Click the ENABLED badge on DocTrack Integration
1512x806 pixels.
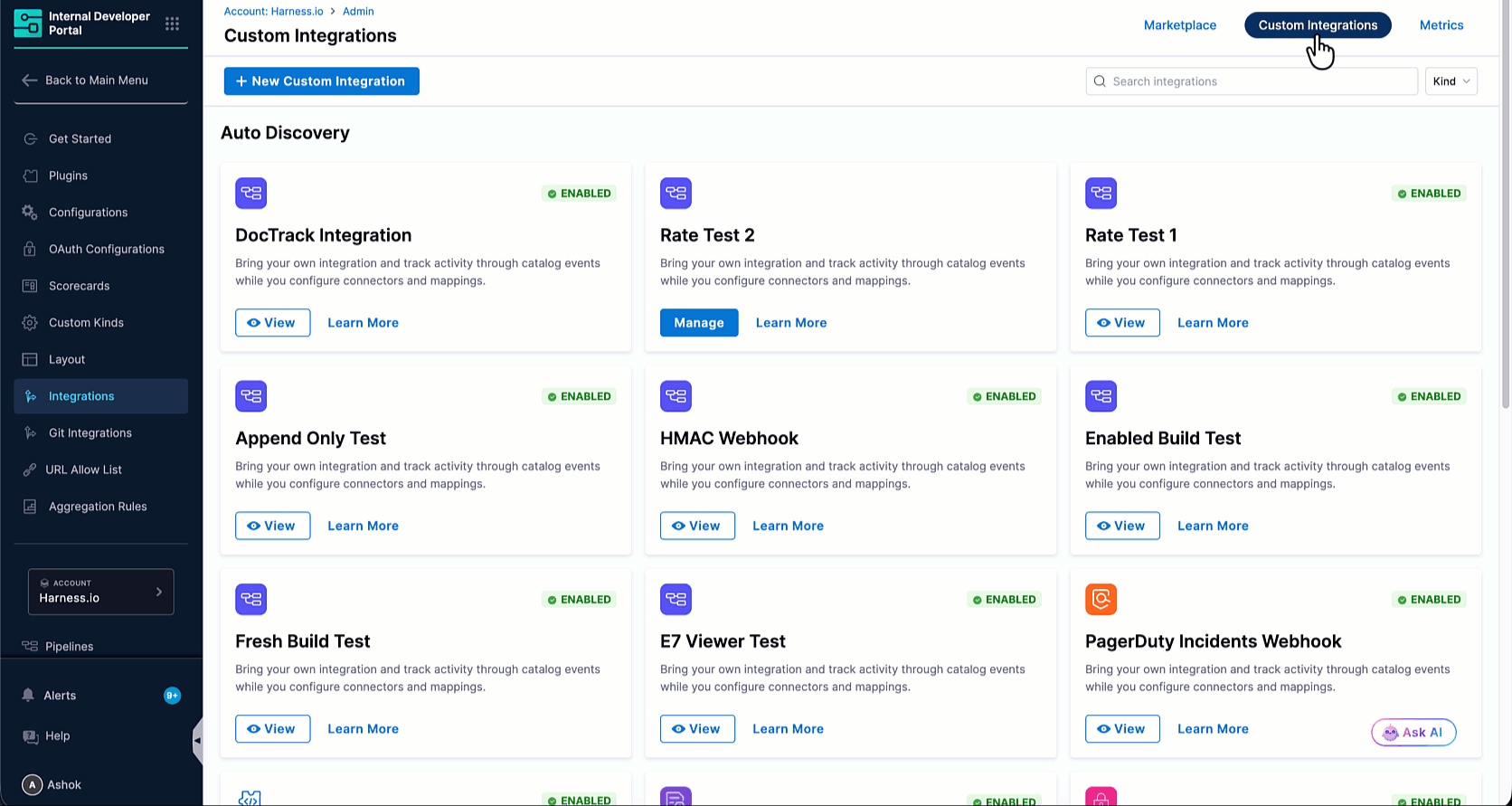(x=579, y=194)
